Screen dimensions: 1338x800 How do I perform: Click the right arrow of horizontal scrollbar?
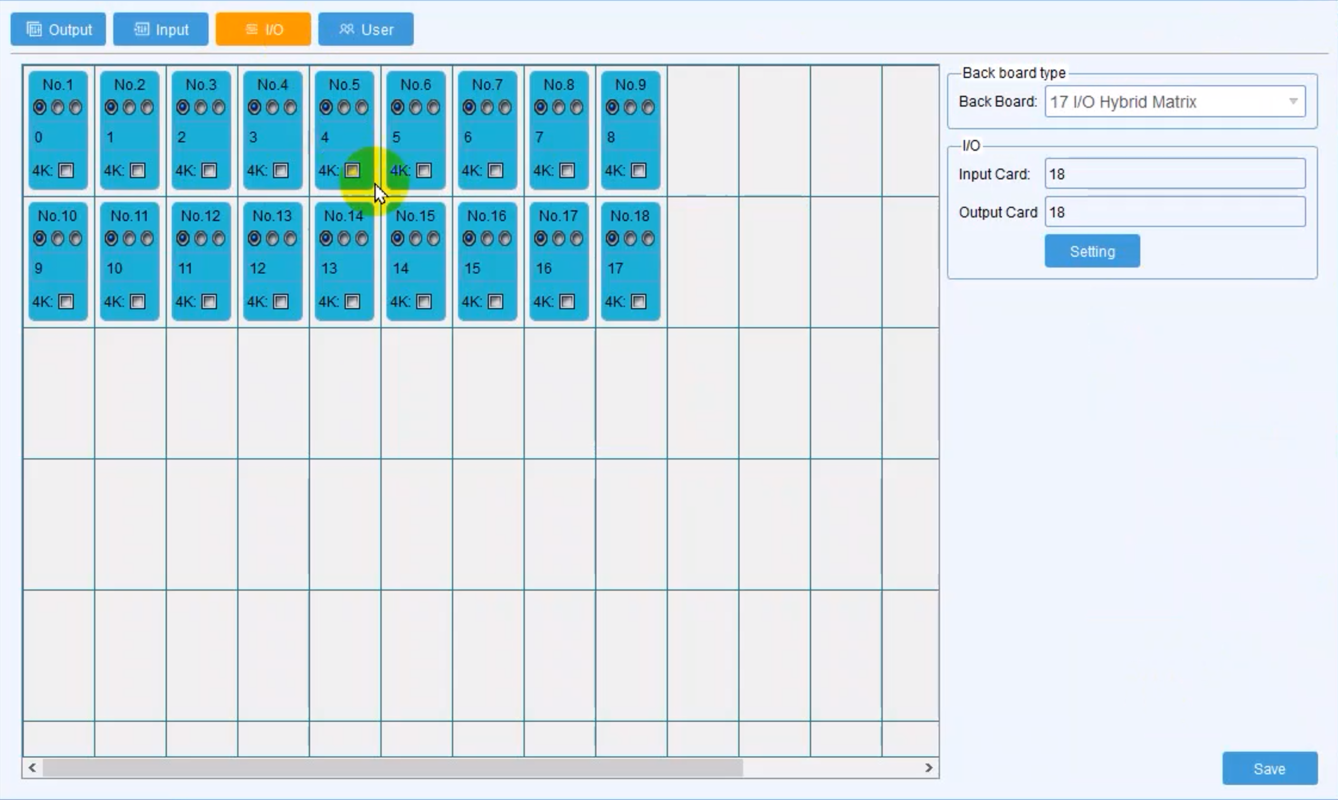pyautogui.click(x=929, y=768)
